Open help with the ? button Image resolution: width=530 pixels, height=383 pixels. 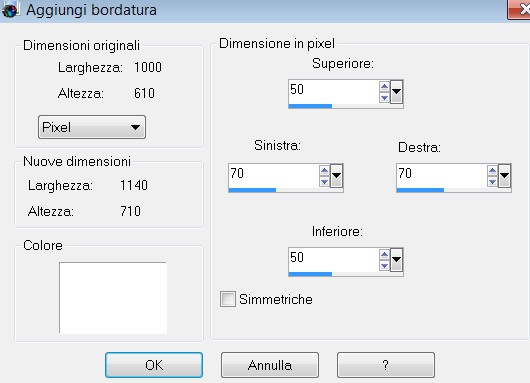tap(386, 365)
